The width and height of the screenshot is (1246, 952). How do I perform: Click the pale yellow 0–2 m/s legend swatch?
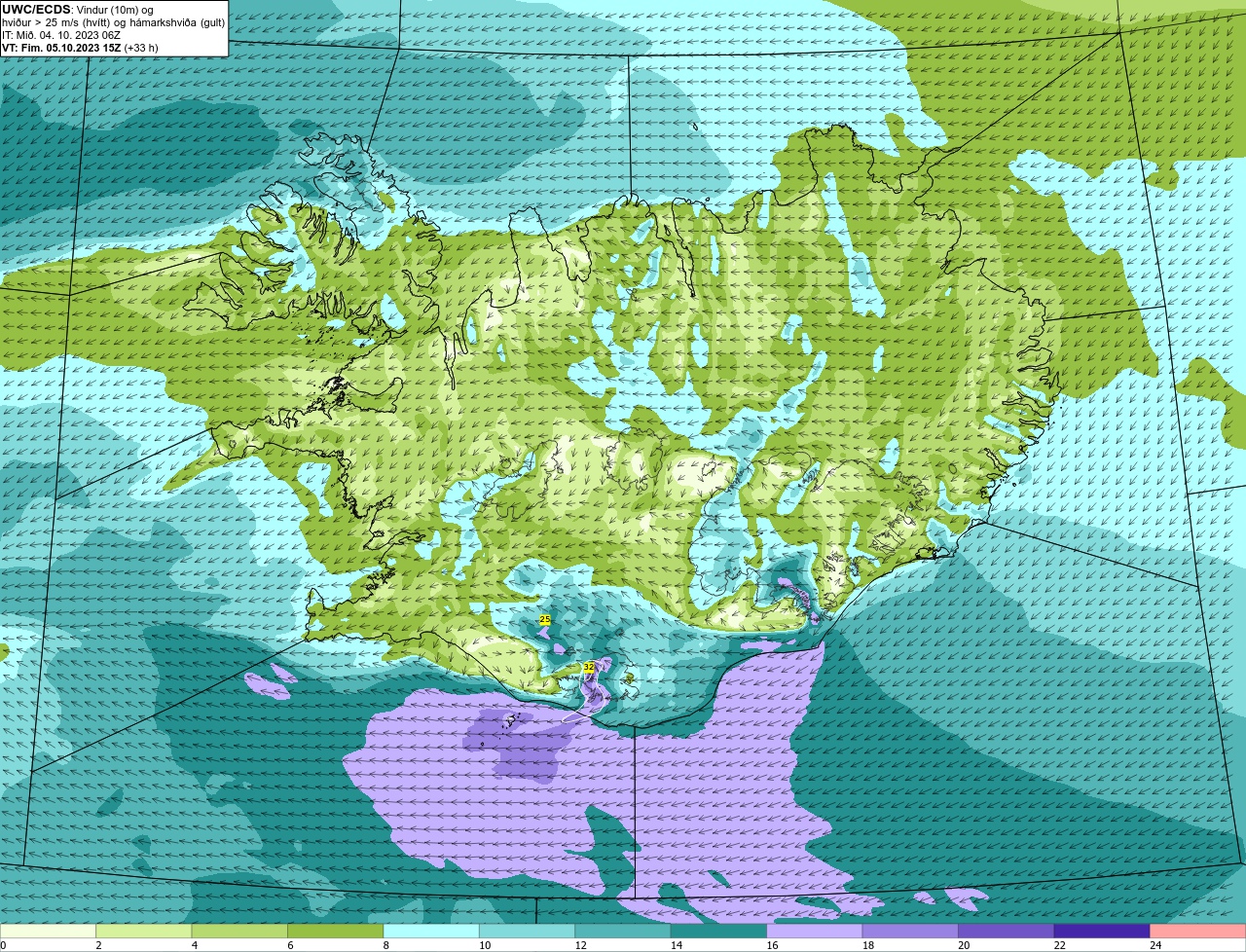tap(48, 931)
